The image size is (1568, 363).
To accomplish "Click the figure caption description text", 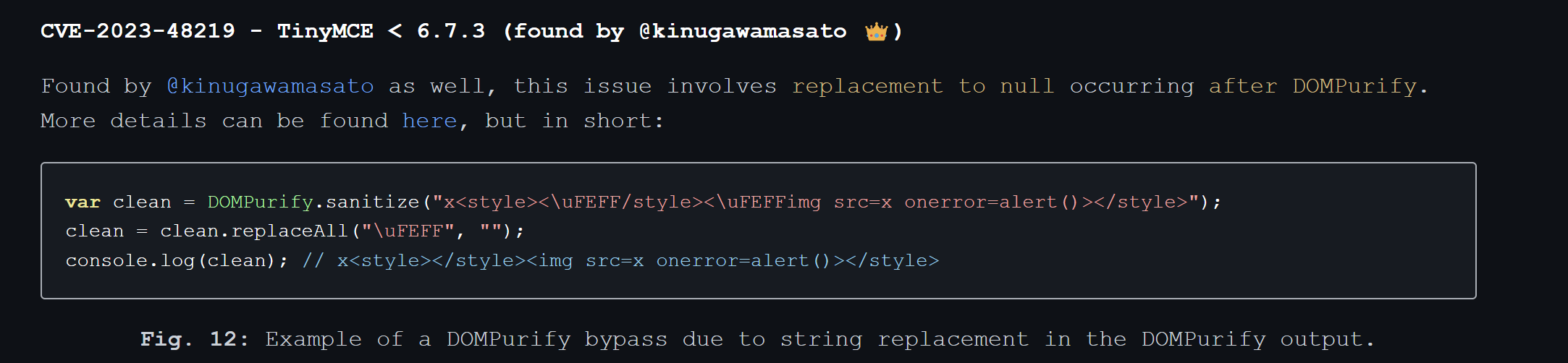I will (x=819, y=339).
